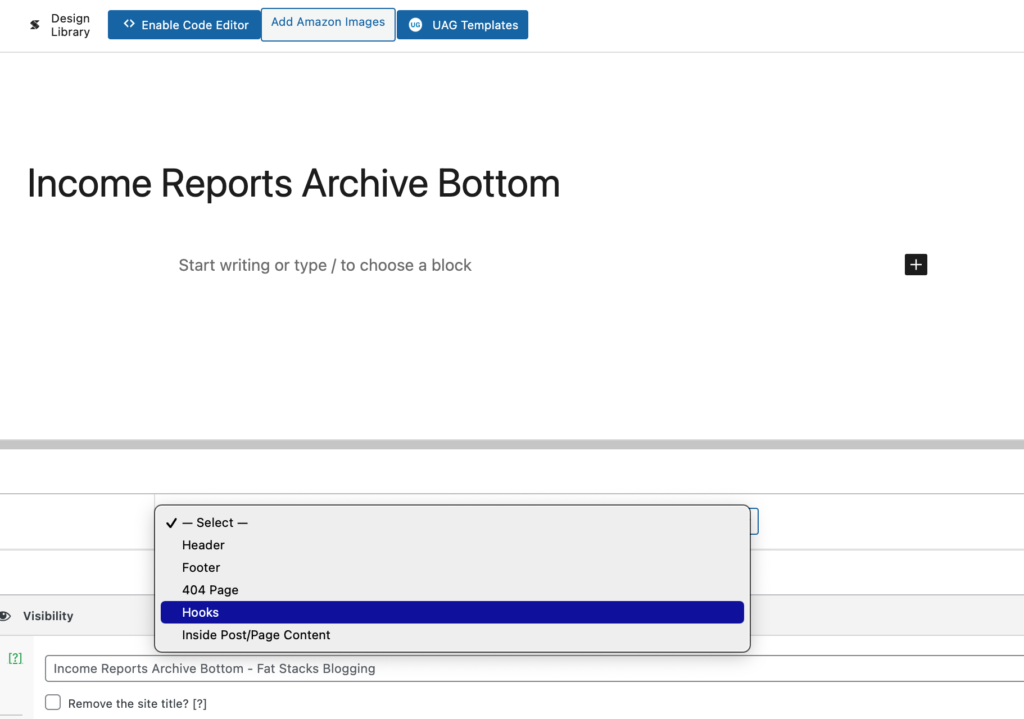Viewport: 1024px width, 719px height.
Task: Select Footer from the dropdown list
Action: [x=452, y=567]
